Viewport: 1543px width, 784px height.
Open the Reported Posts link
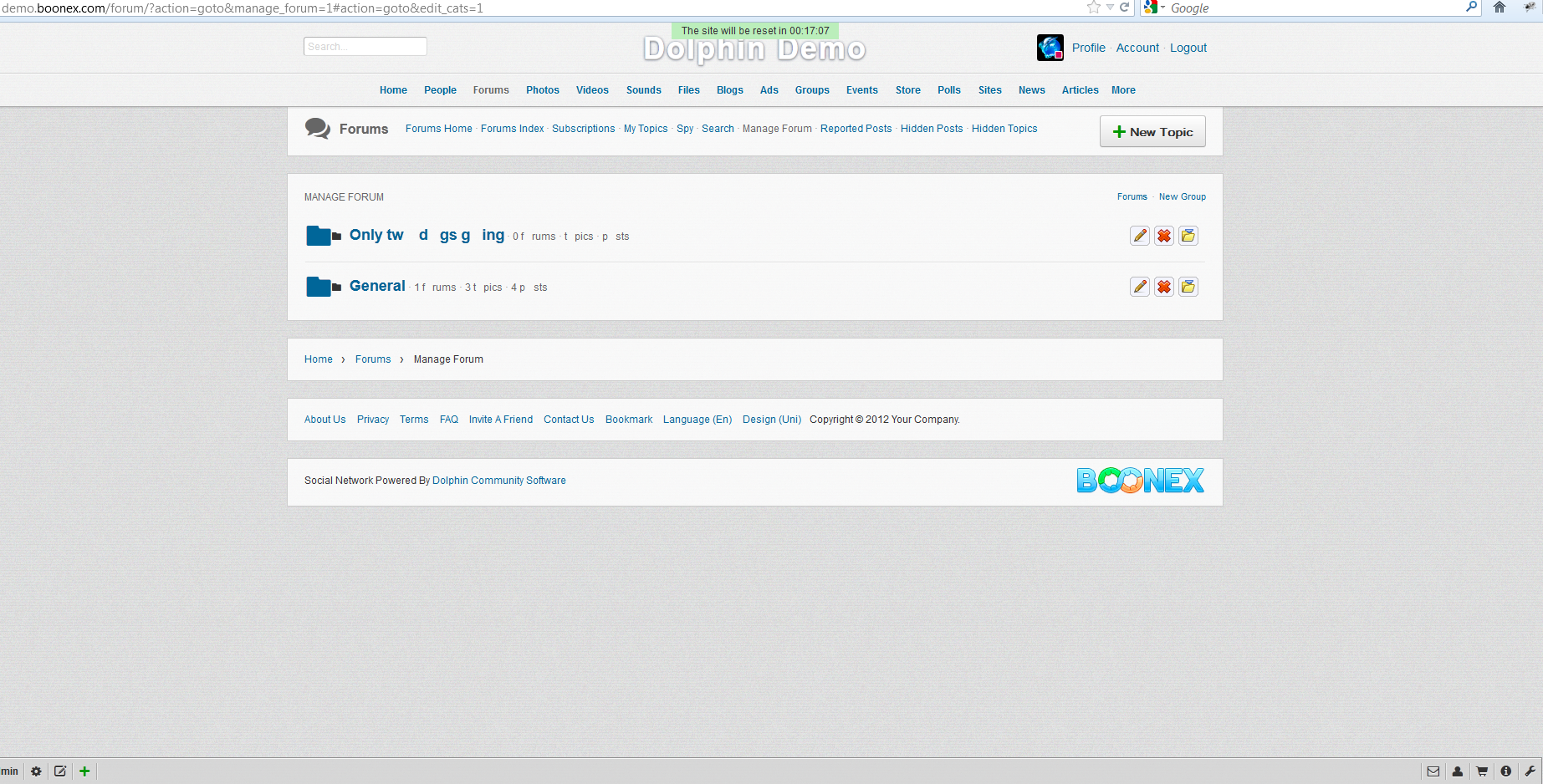click(x=856, y=129)
